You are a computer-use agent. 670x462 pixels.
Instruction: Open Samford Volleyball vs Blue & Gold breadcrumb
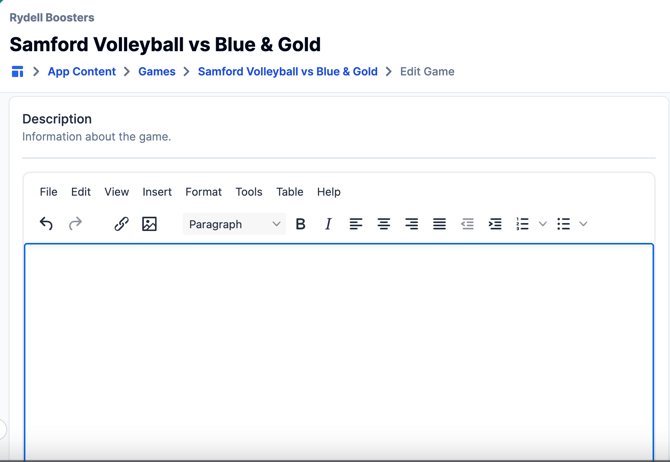tap(288, 71)
